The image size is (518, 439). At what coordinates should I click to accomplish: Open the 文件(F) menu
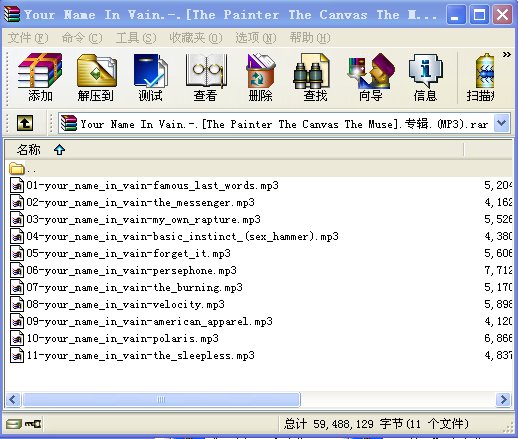point(28,38)
